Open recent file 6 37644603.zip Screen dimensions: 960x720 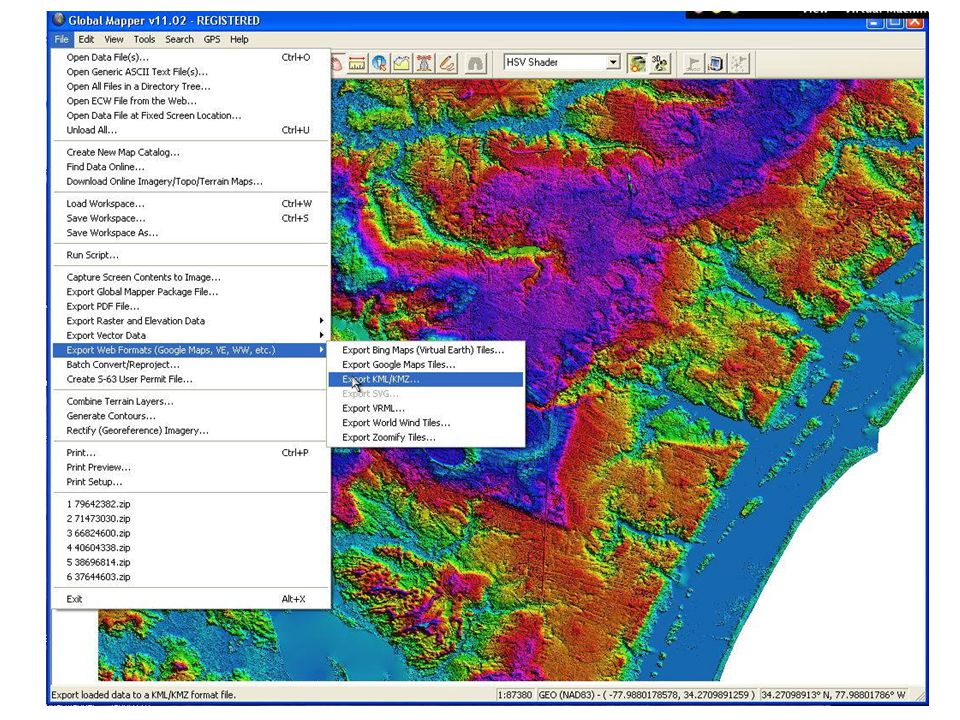point(190,577)
